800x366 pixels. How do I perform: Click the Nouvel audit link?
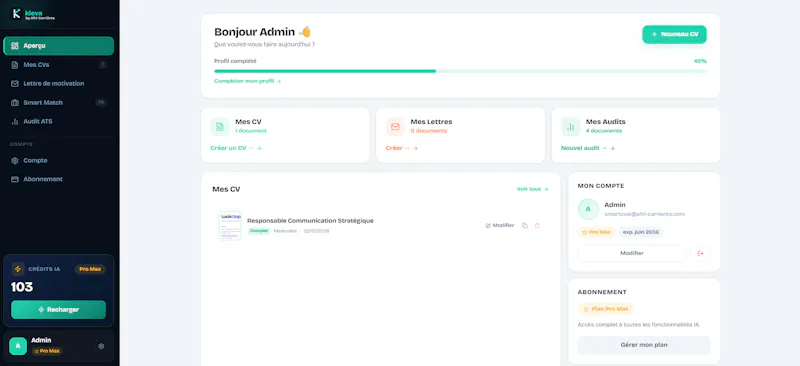pos(588,148)
